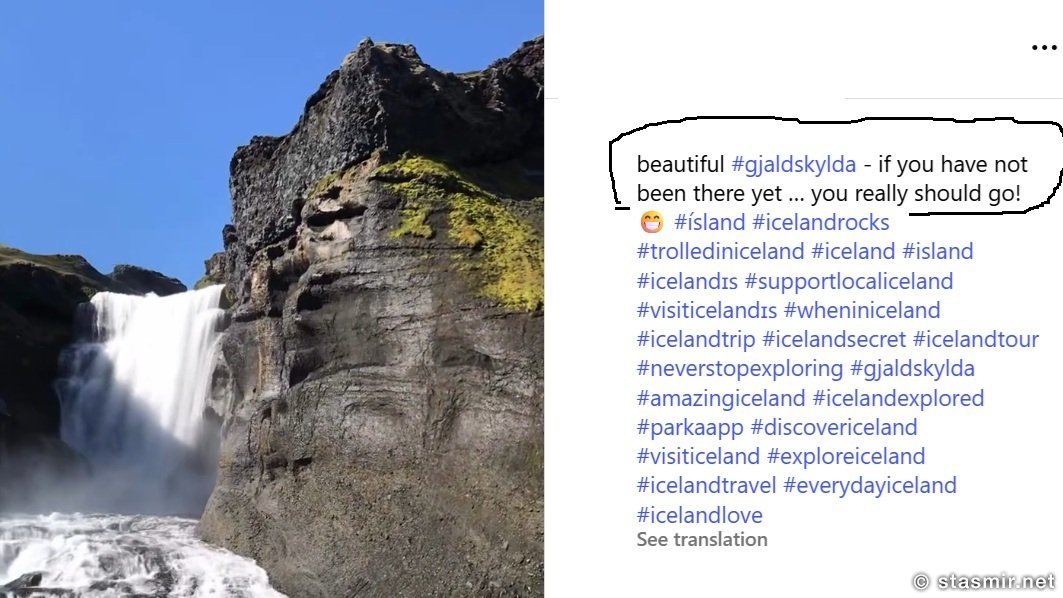Open the #parkaapp hashtag
The height and width of the screenshot is (598, 1063).
pos(690,428)
